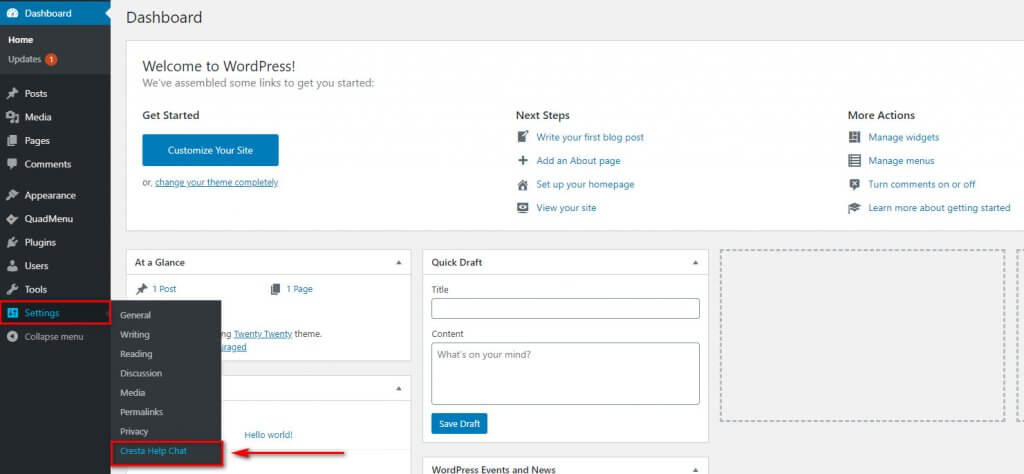This screenshot has height=474, width=1024.
Task: Click the pin icon beside 1 Post
Action: point(142,289)
